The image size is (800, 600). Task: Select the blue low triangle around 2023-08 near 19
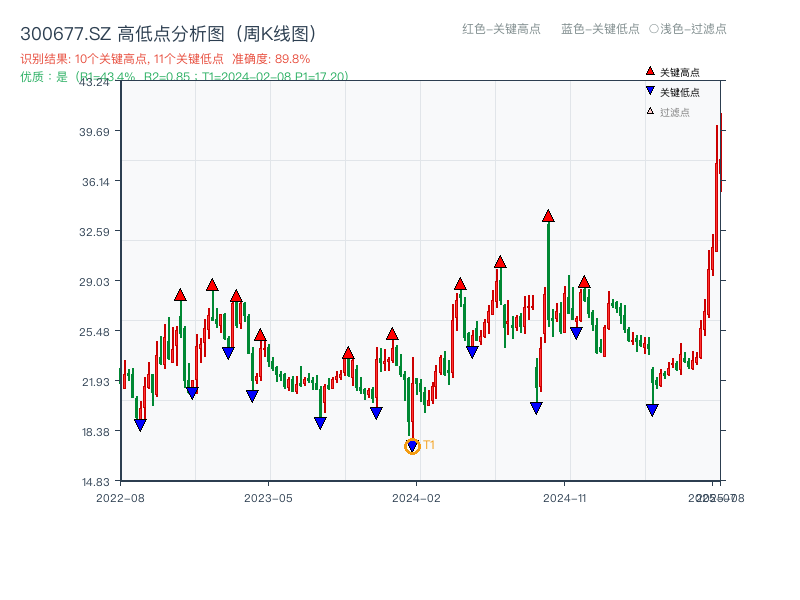coord(320,423)
